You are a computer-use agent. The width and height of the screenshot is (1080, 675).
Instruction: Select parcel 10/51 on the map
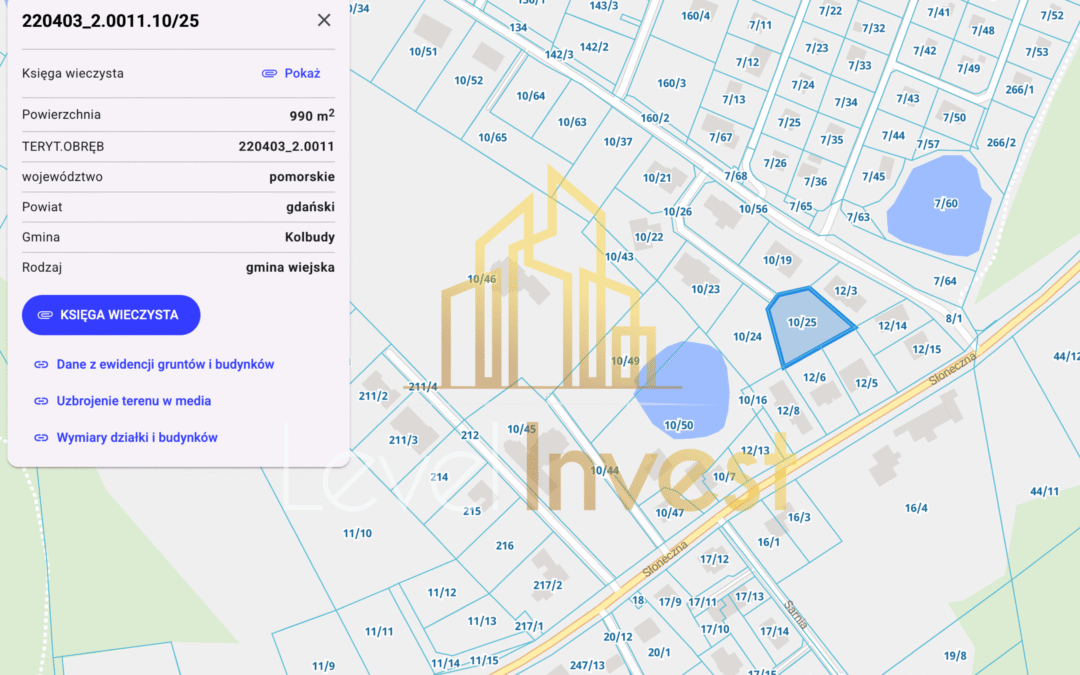[x=423, y=52]
